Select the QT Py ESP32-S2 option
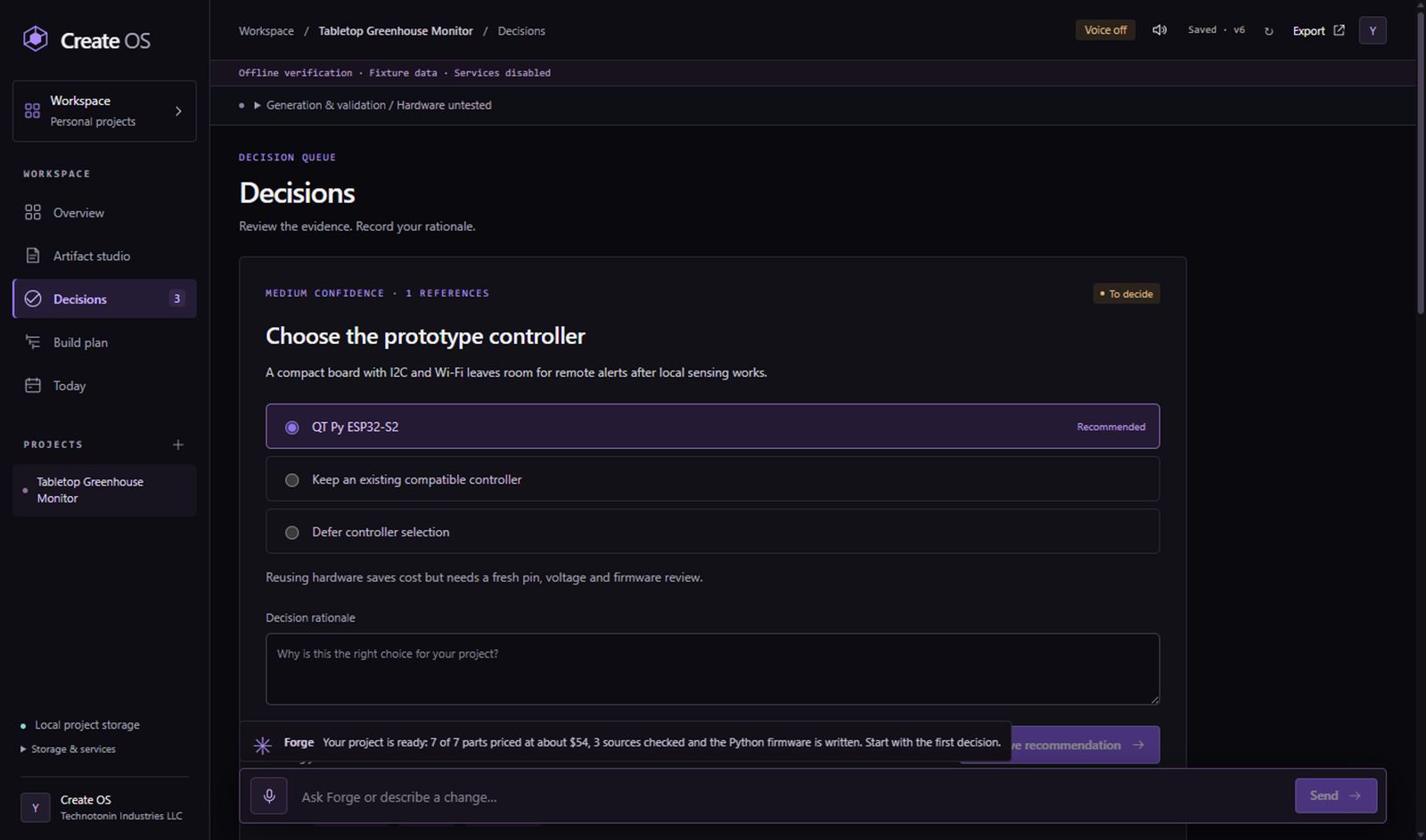This screenshot has height=840, width=1426. [x=712, y=427]
